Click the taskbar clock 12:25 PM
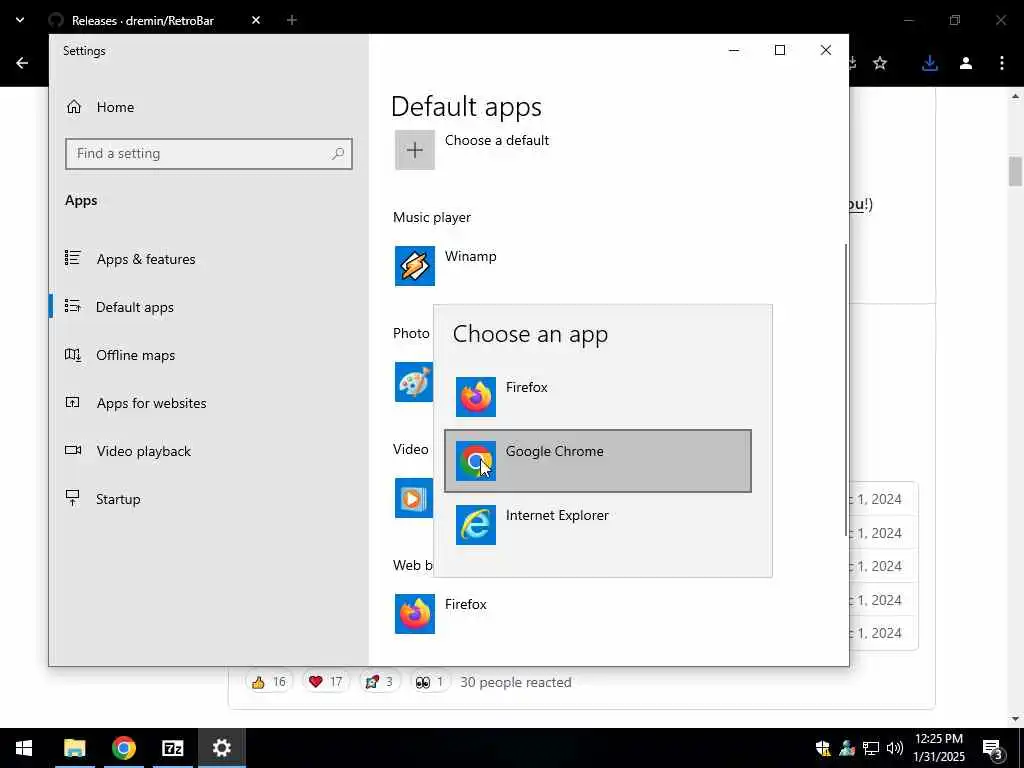This screenshot has width=1024, height=768. click(x=939, y=748)
